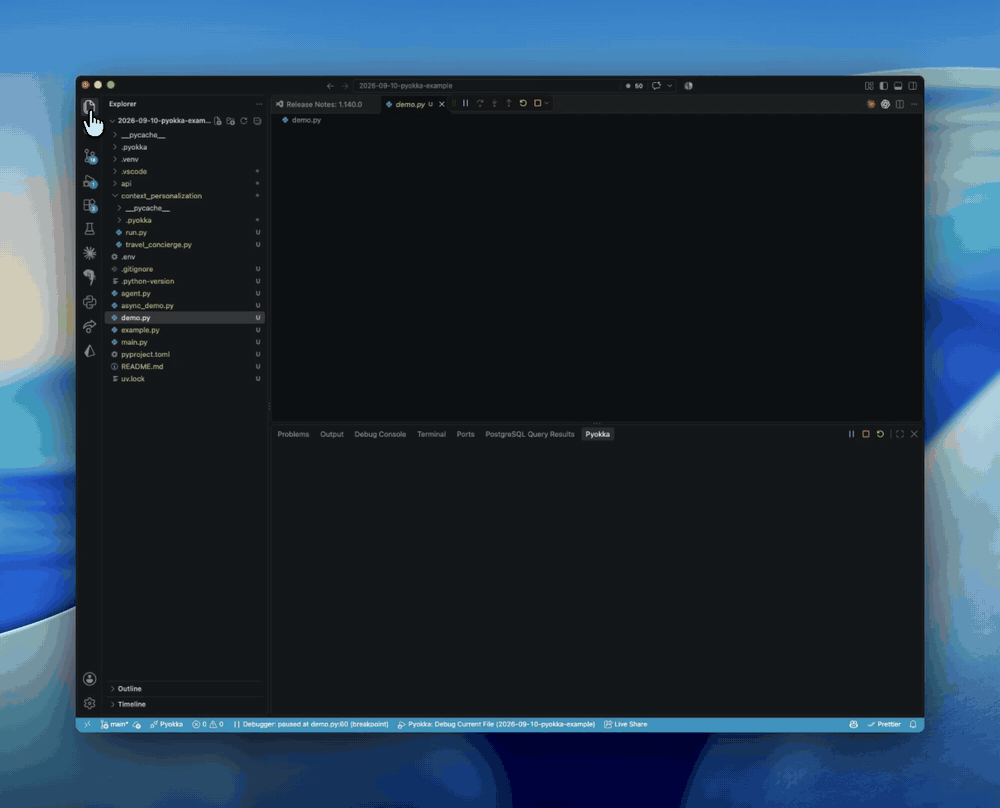This screenshot has width=1000, height=808.
Task: Restart the debug session from floating toolbar
Action: tap(523, 103)
